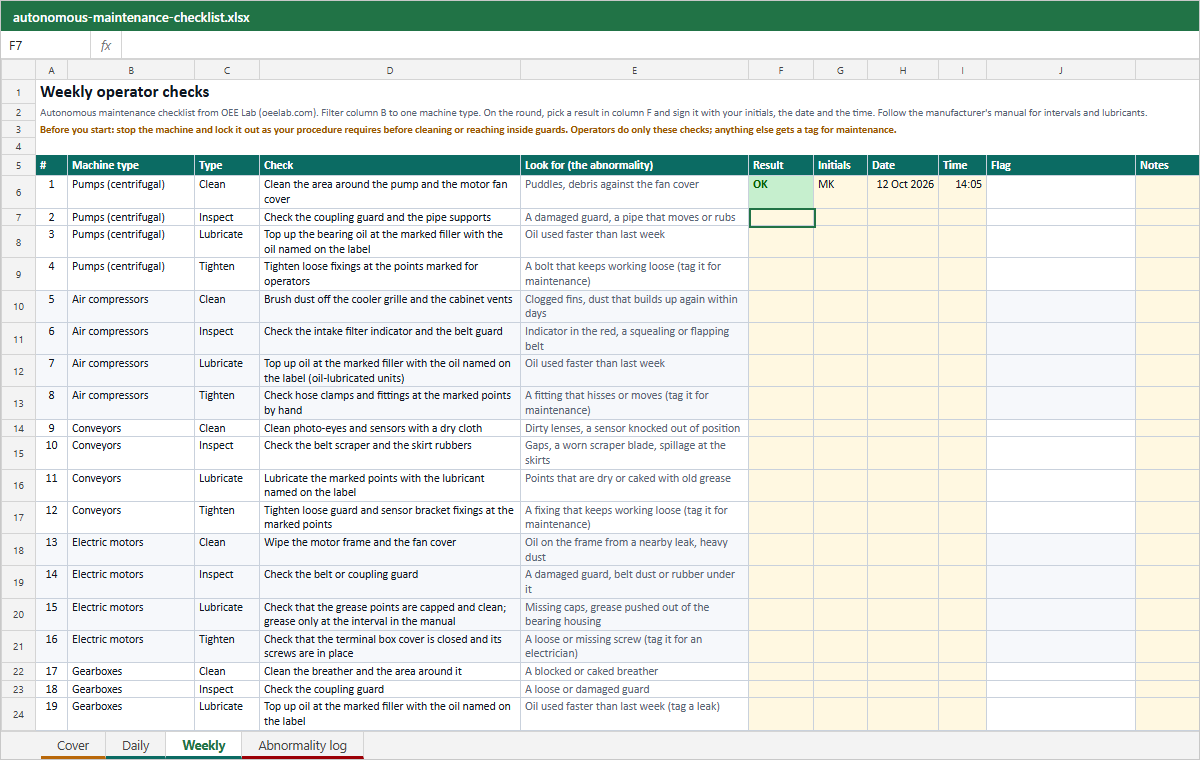The width and height of the screenshot is (1200, 760).
Task: Select the 'MK' initials cell
Action: click(x=840, y=192)
